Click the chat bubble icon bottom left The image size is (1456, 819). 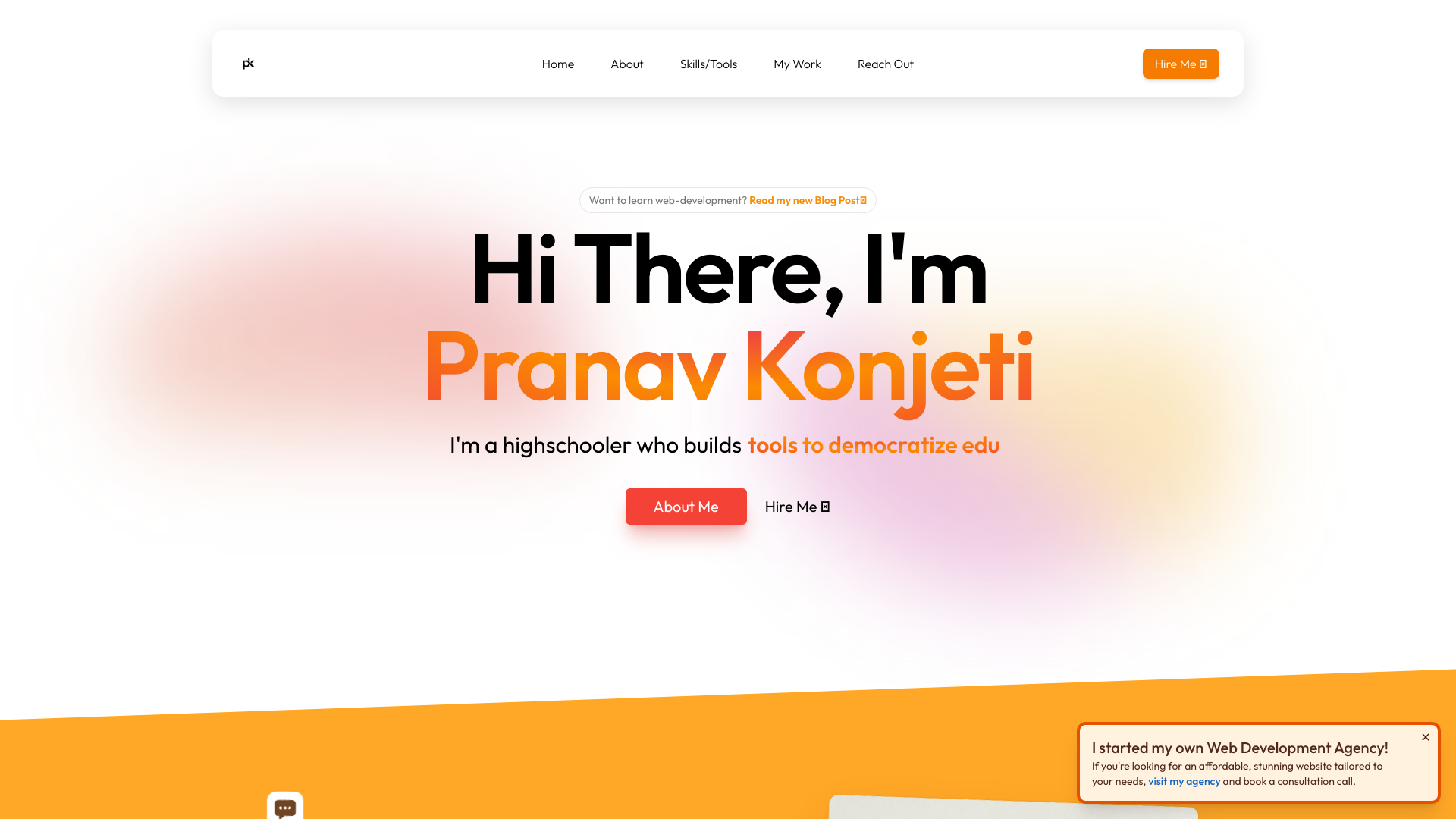(x=285, y=805)
